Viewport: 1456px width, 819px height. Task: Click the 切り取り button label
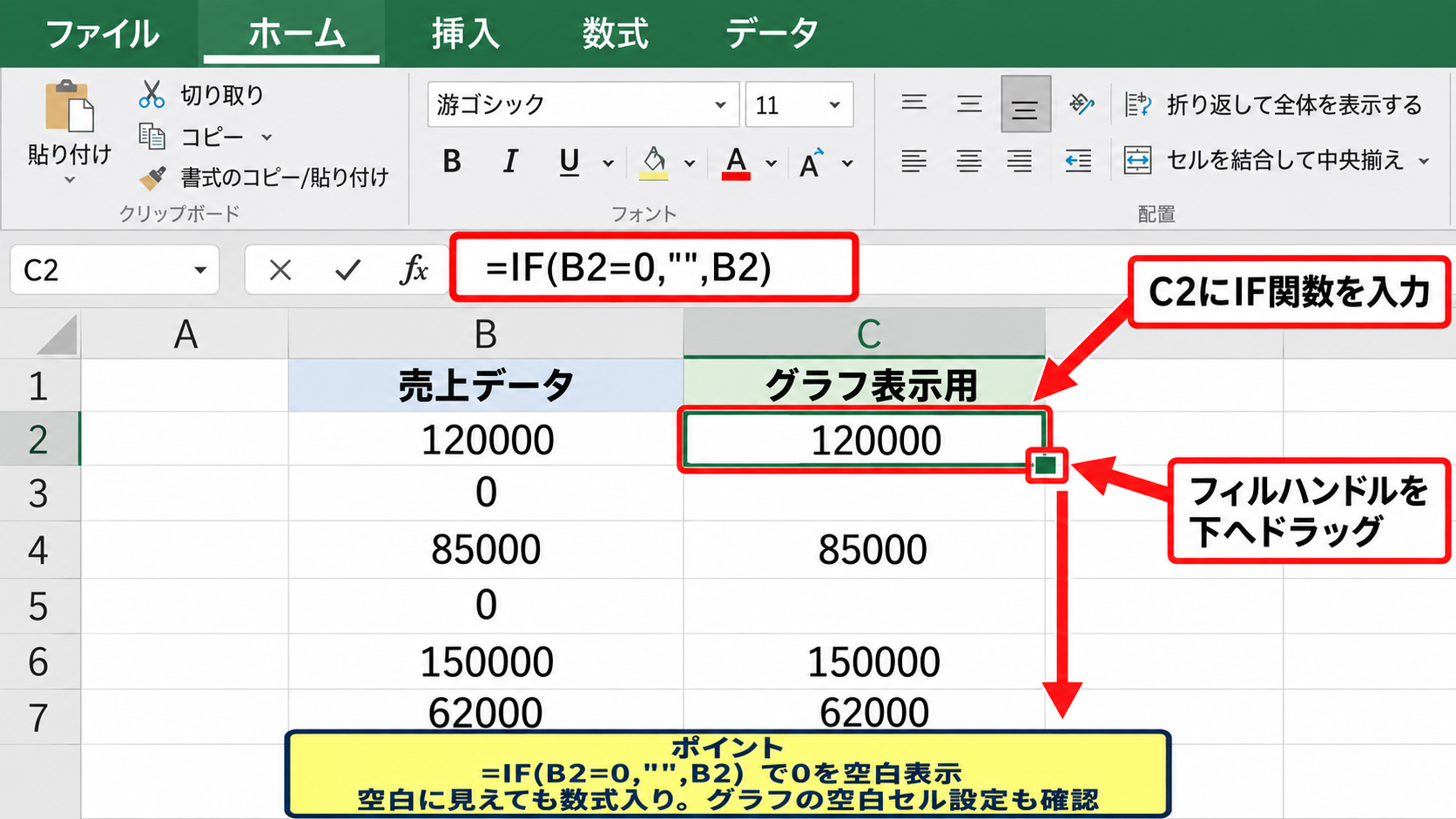[222, 95]
